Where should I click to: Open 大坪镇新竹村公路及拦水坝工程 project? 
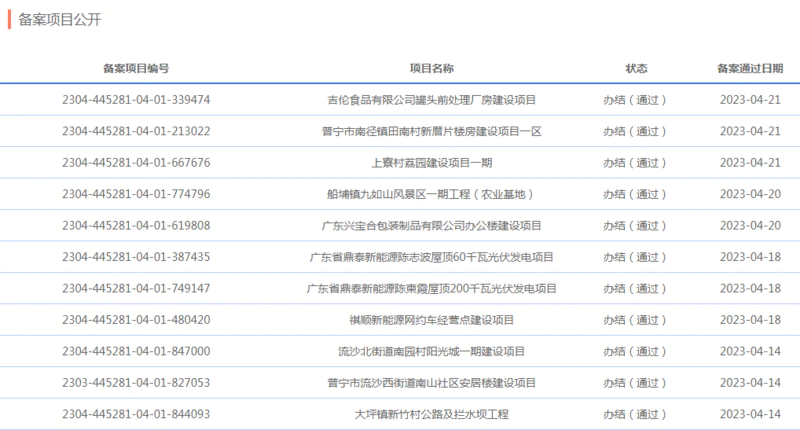point(431,414)
